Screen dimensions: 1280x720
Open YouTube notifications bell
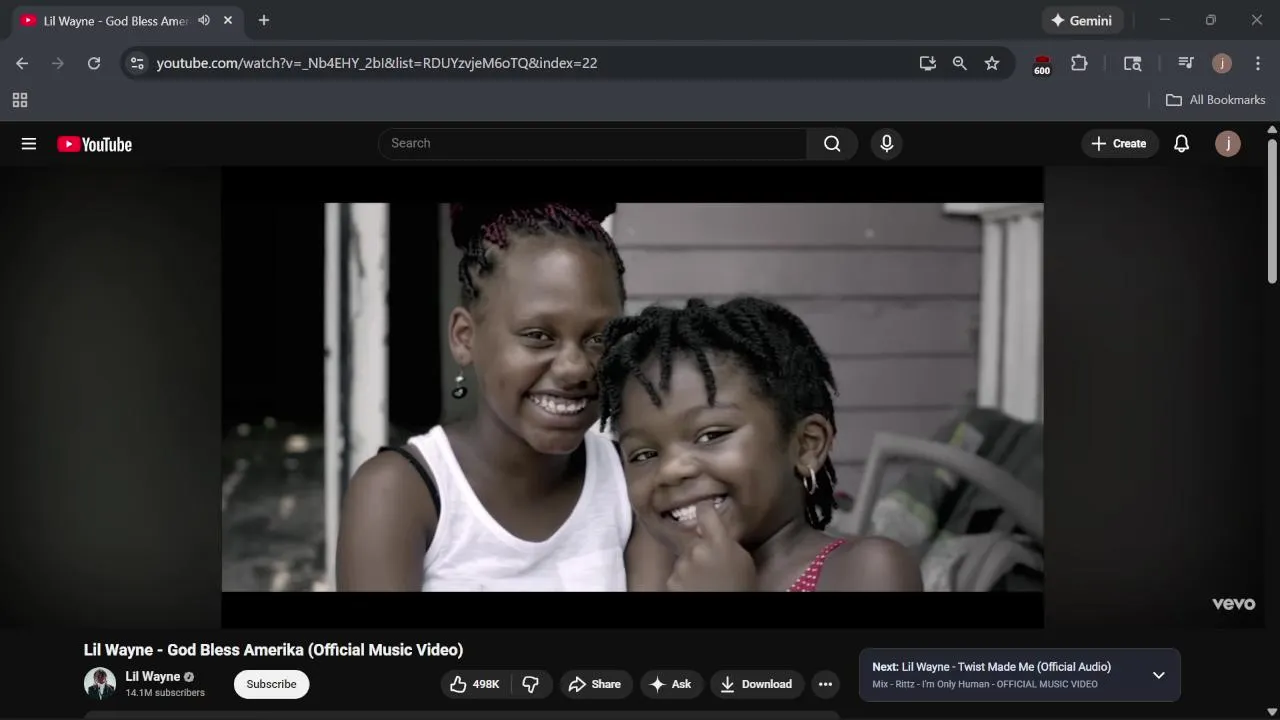click(x=1181, y=144)
